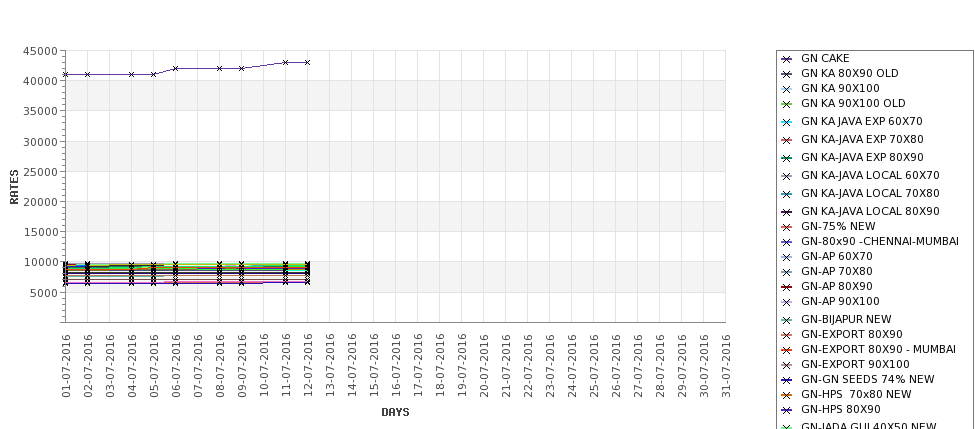Click the 22-07-2016 date axis label
The width and height of the screenshot is (975, 429).
point(528,366)
